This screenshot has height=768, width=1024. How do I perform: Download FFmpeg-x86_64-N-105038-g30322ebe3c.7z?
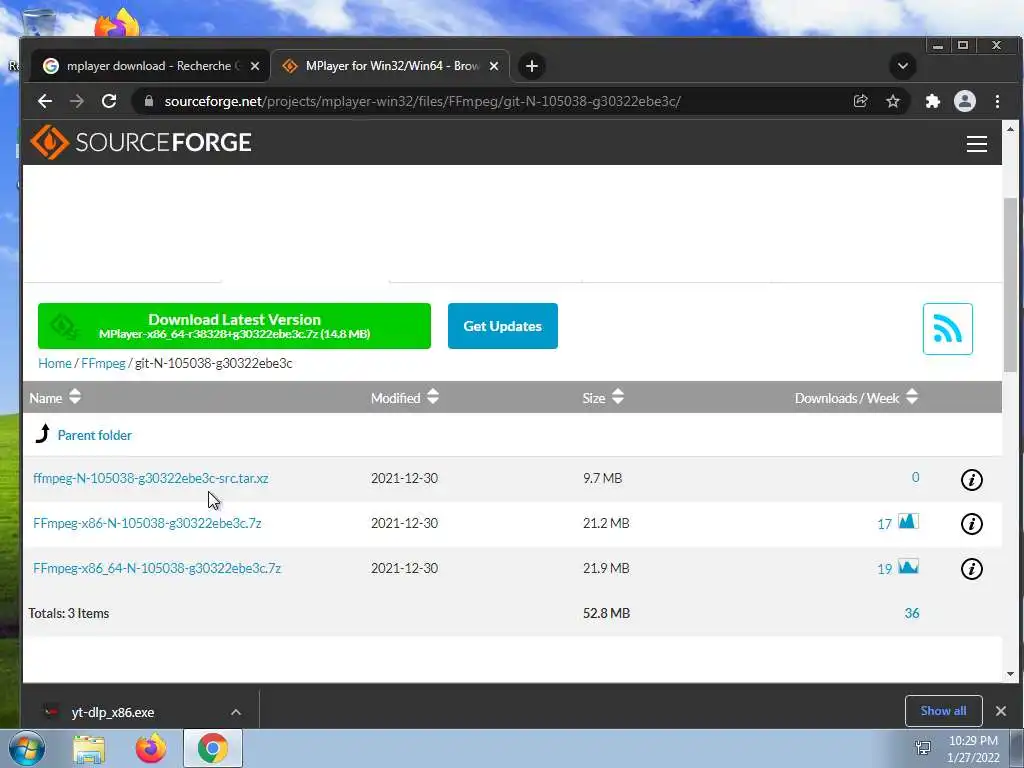pyautogui.click(x=157, y=568)
